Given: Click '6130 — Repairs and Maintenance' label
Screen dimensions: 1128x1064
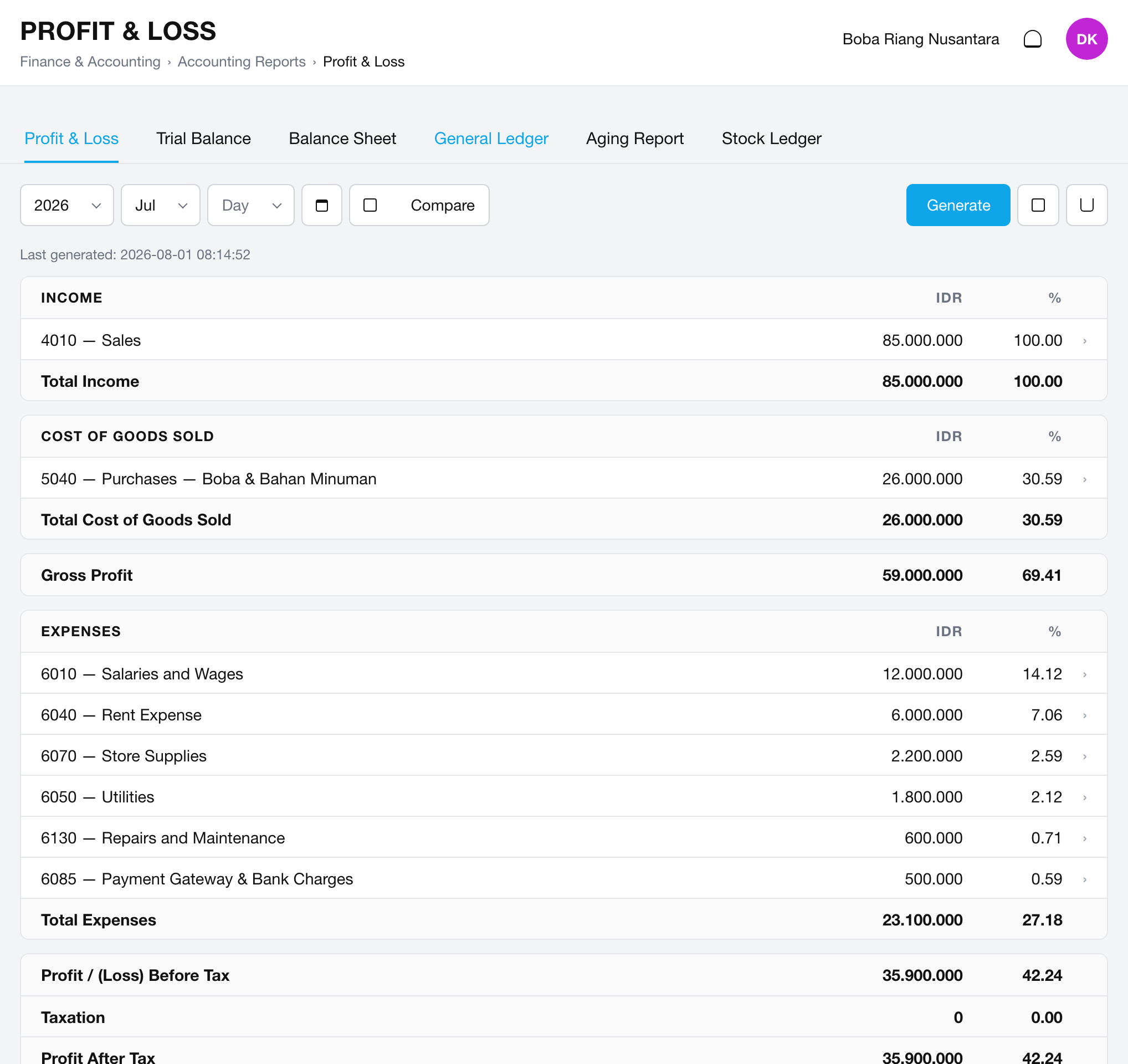Looking at the screenshot, I should pyautogui.click(x=163, y=838).
